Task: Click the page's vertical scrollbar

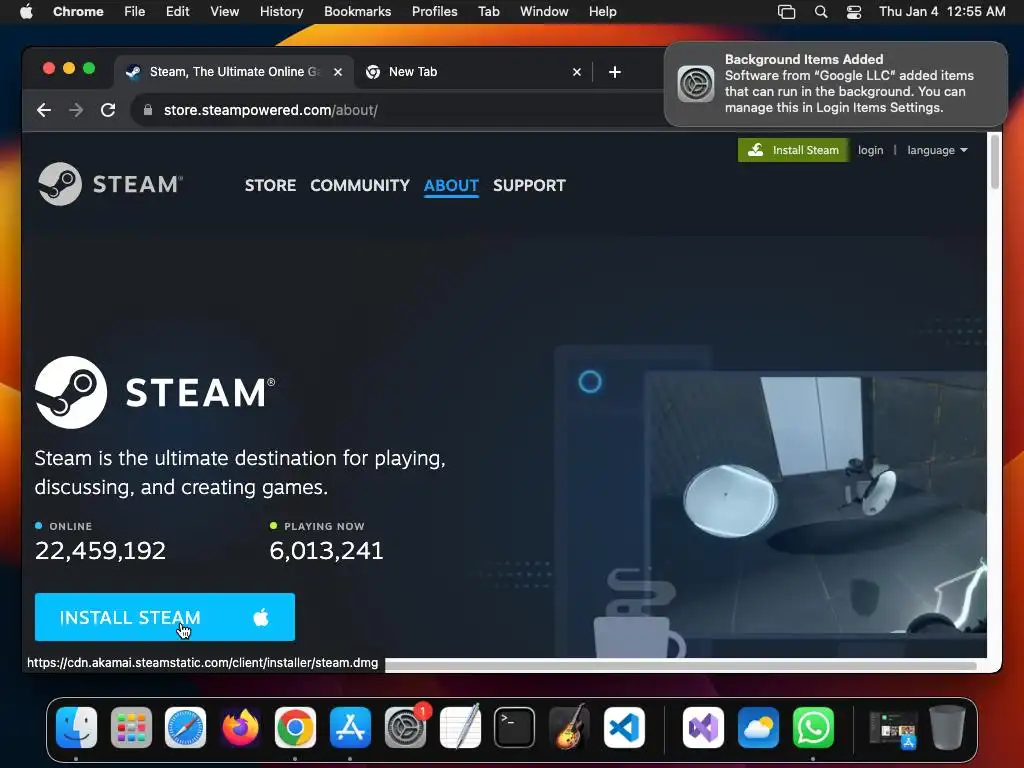Action: coord(995,161)
